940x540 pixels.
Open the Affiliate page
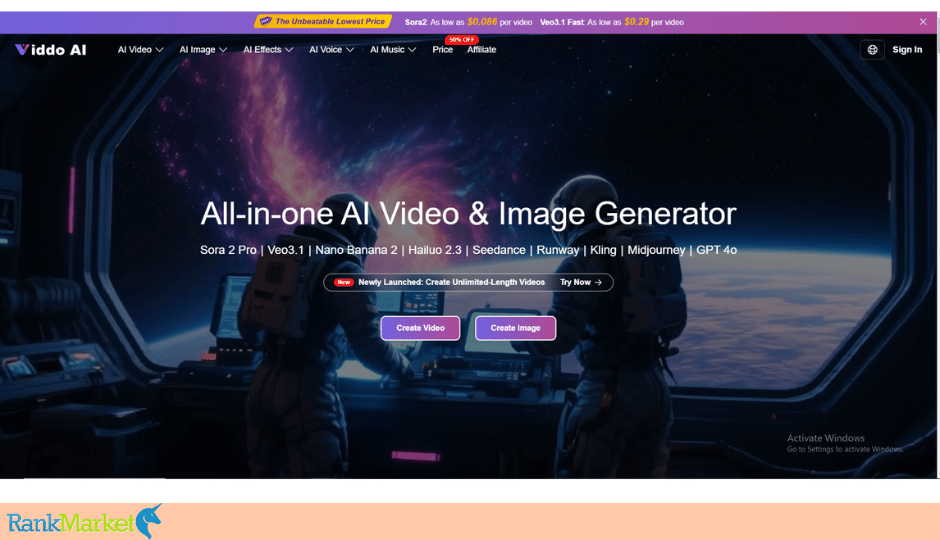coord(481,50)
